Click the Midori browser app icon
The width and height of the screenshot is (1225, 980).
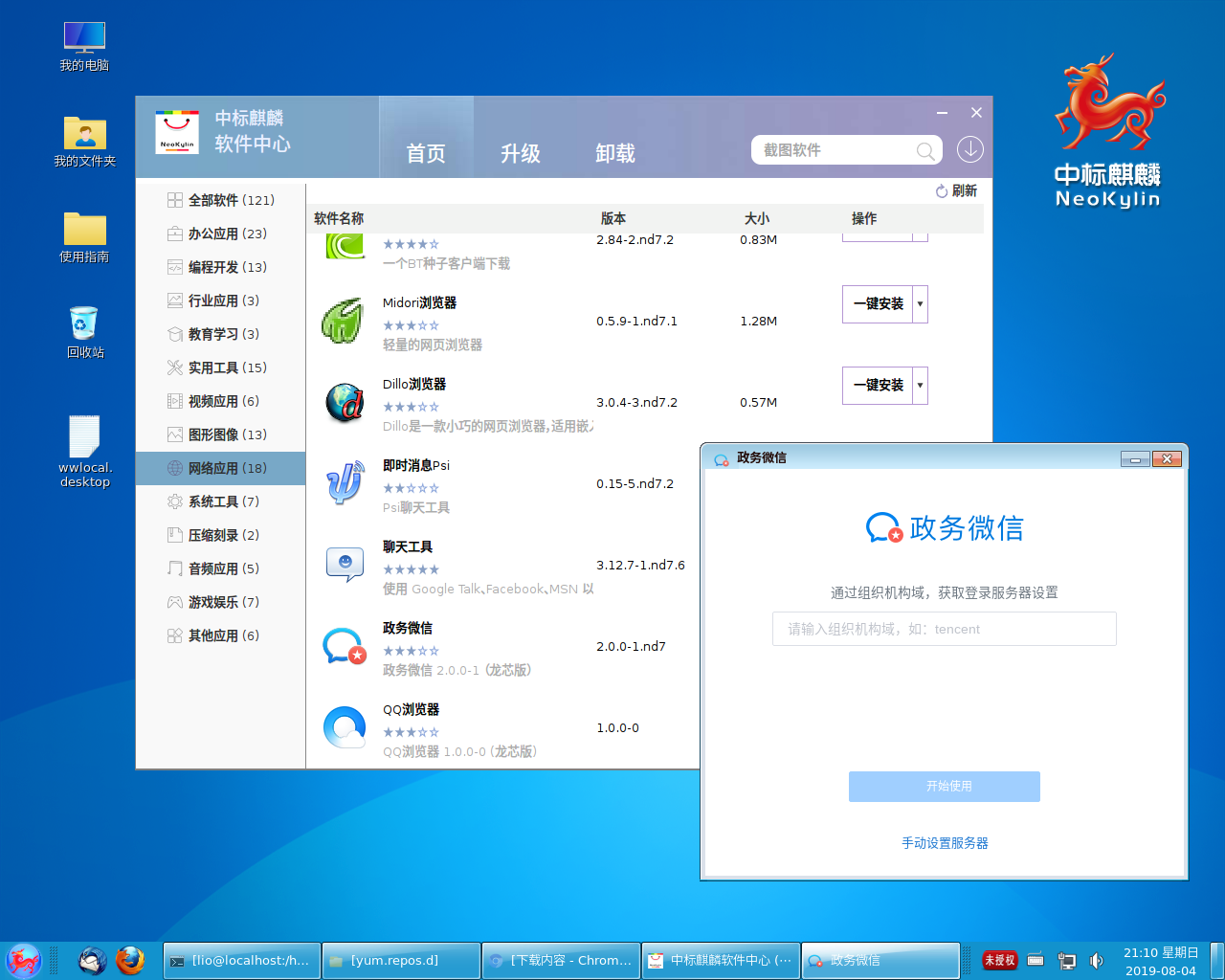345,321
